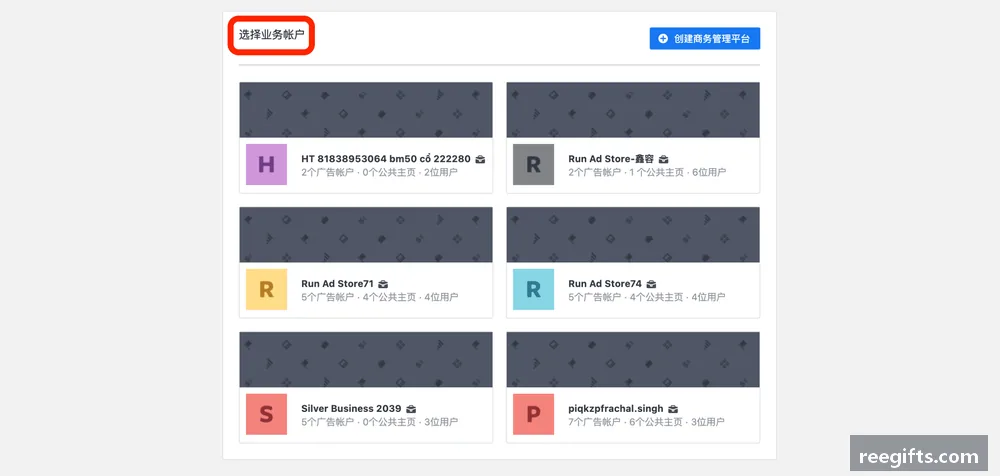Click stats text 2个广告帐户 · 0个公共主页 · 2位用户

pyautogui.click(x=379, y=172)
